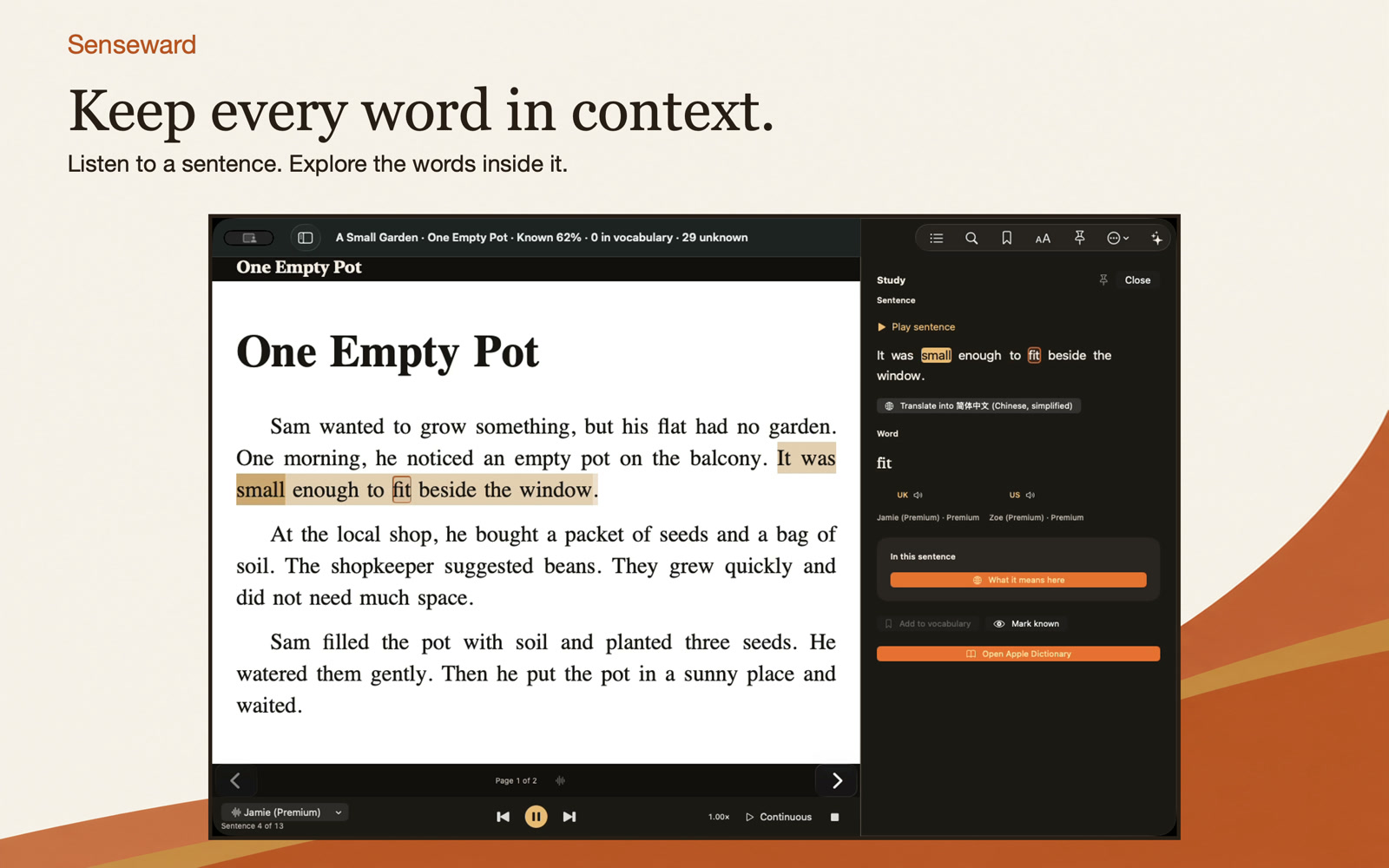The width and height of the screenshot is (1389, 868).
Task: Click the pill control left of sidebar icon
Action: [x=249, y=238]
